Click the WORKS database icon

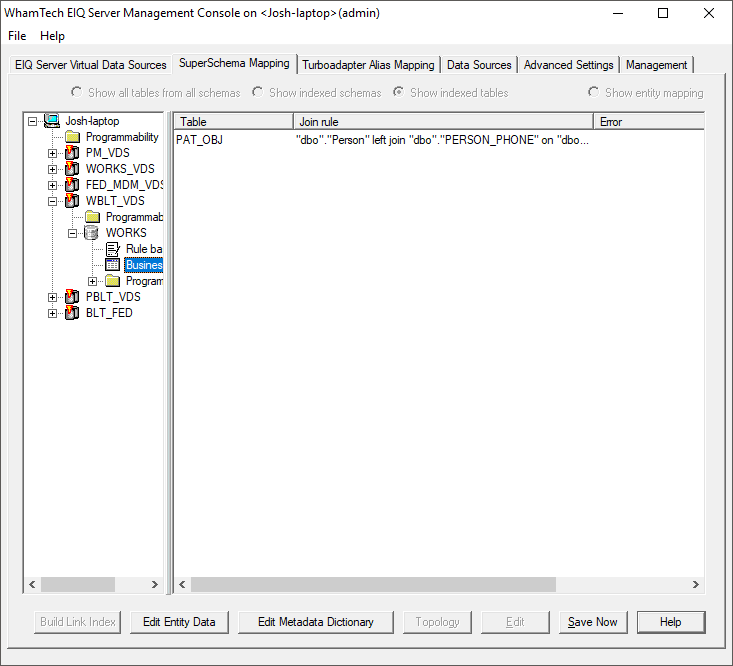[x=91, y=233]
